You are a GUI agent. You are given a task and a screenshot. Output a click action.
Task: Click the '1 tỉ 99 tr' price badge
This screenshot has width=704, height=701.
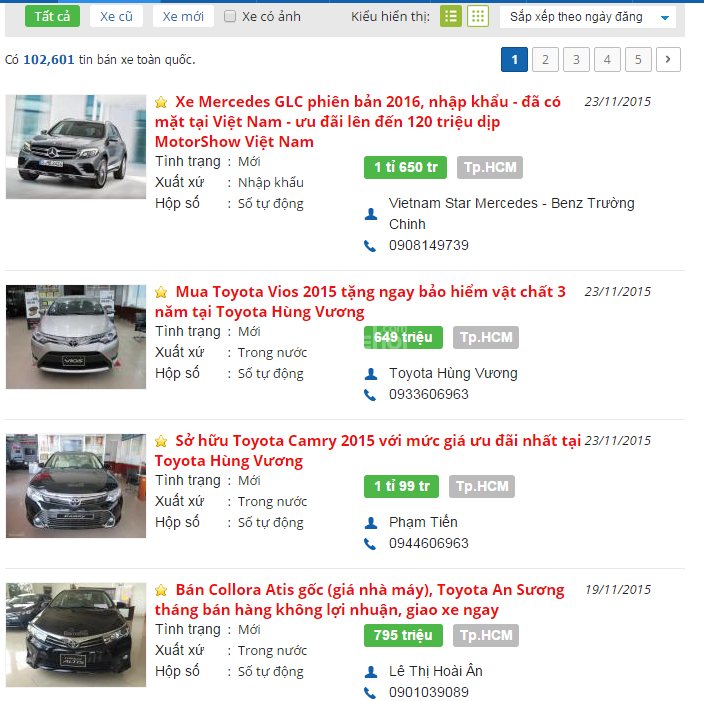tap(401, 486)
